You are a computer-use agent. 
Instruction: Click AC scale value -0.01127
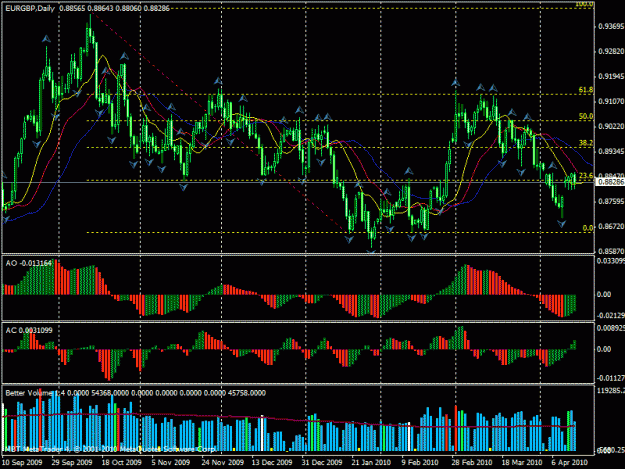(x=611, y=378)
